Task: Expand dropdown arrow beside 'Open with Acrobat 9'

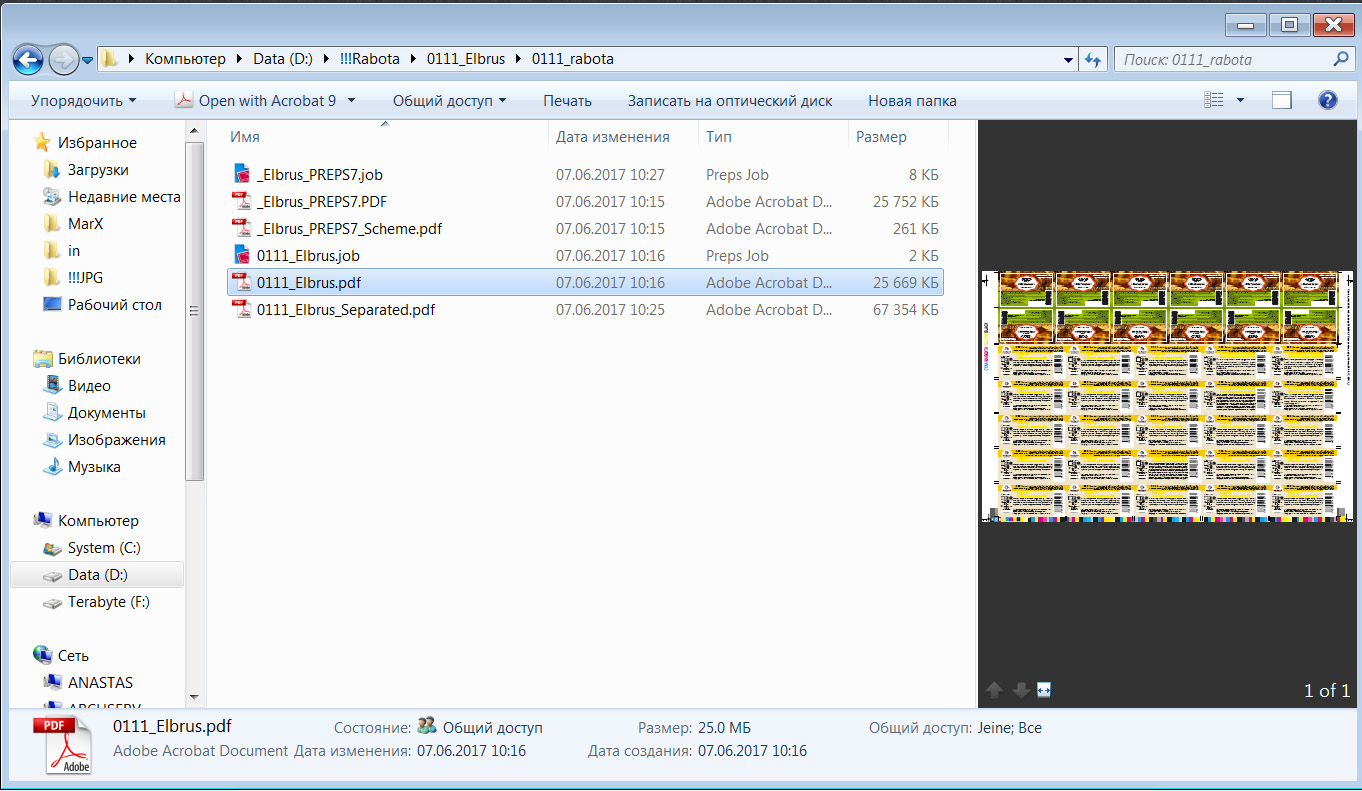Action: [x=351, y=100]
